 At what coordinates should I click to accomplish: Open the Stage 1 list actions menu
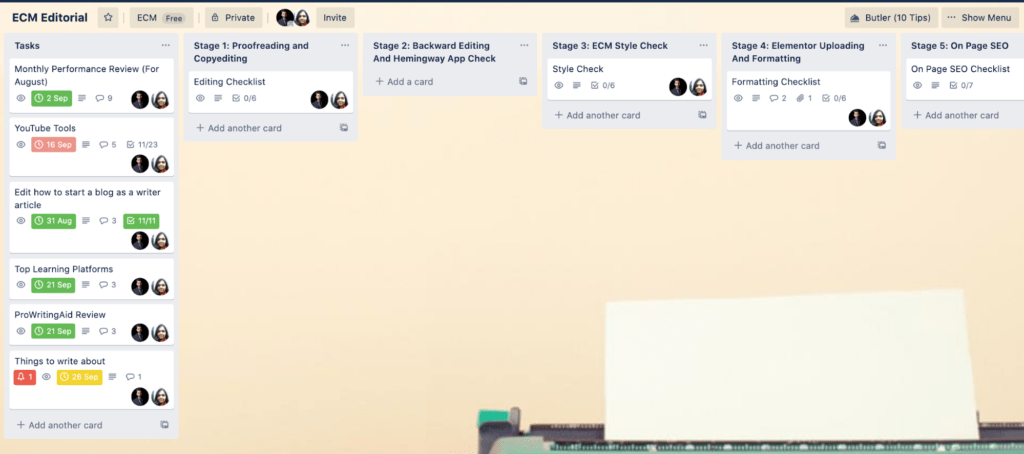[345, 46]
